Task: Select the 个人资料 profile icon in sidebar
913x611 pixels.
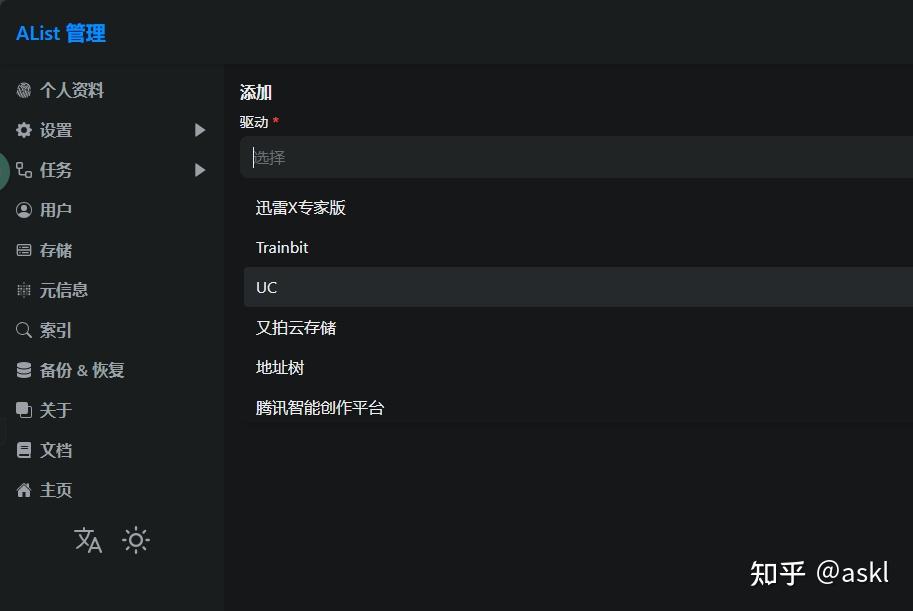Action: (24, 90)
